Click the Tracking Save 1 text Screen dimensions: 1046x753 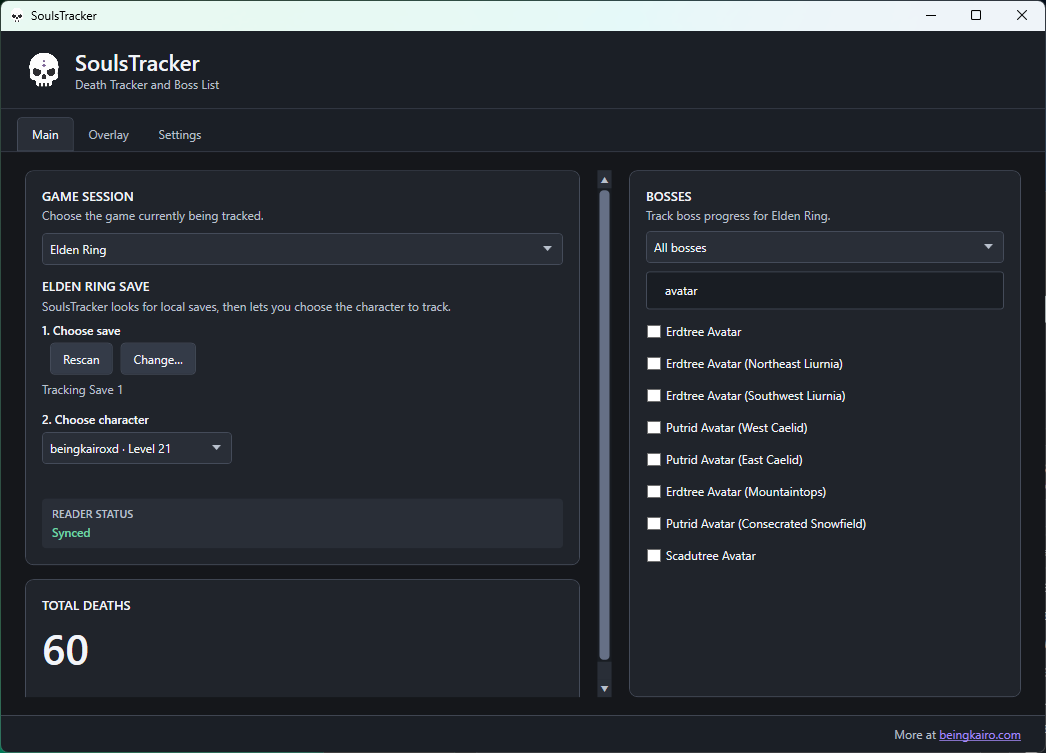(82, 390)
